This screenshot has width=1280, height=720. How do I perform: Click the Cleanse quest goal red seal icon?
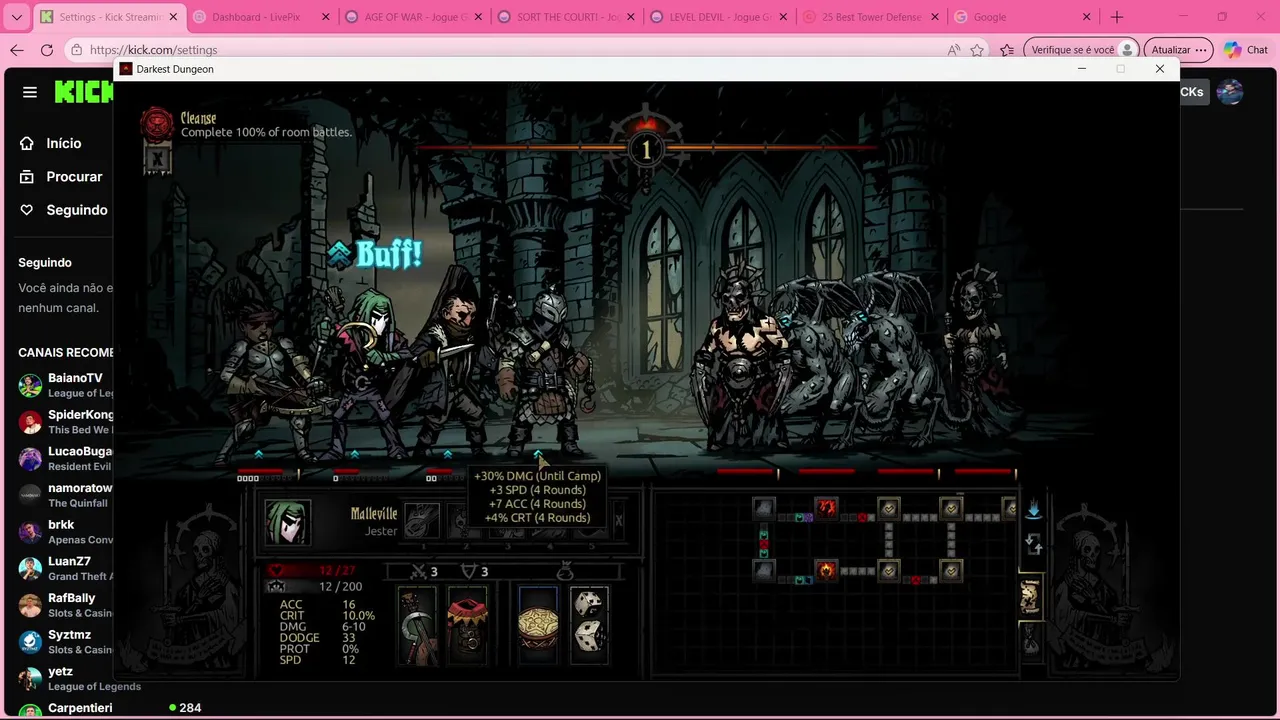156,123
